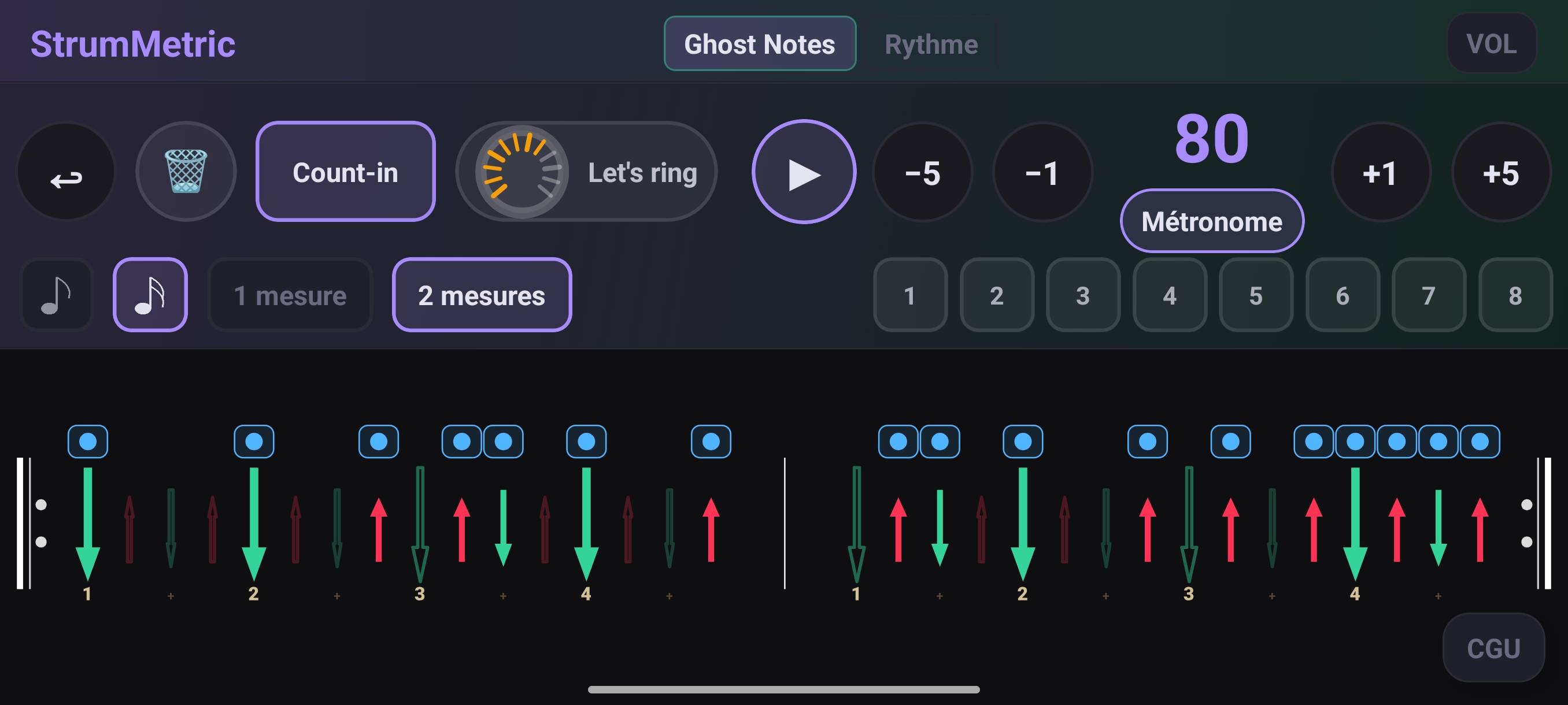Tap the trash bin icon
1568x705 pixels.
186,172
